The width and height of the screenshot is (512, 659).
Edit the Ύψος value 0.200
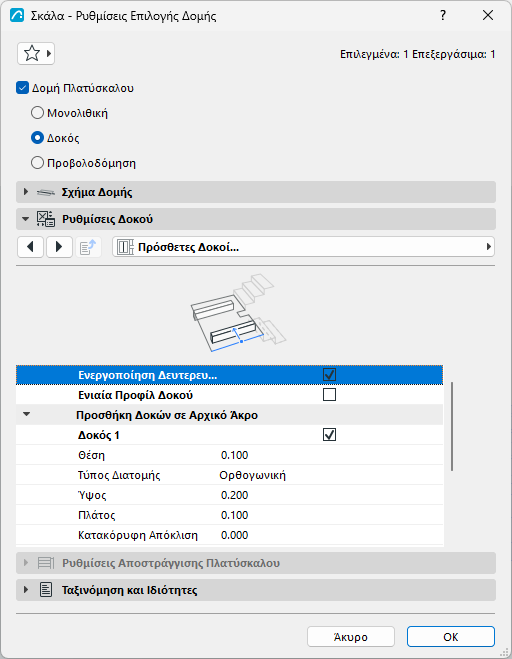point(235,495)
